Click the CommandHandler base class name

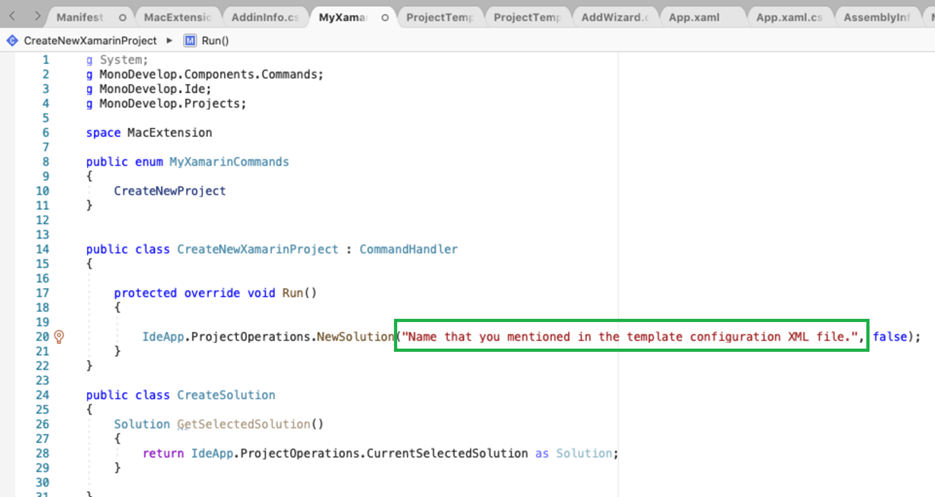[408, 249]
